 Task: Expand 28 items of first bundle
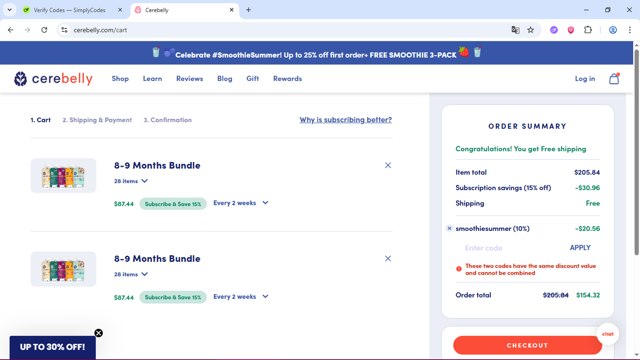[x=131, y=181]
